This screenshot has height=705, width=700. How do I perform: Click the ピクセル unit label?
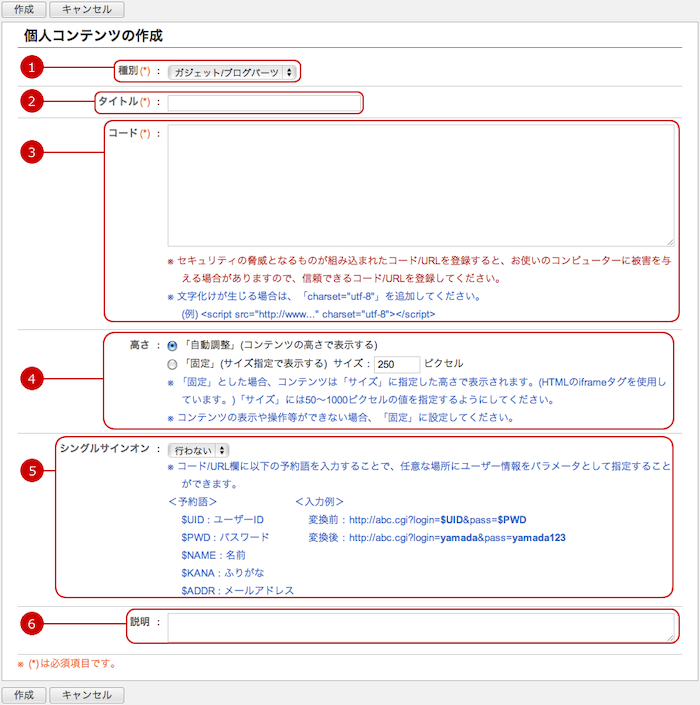click(x=443, y=363)
